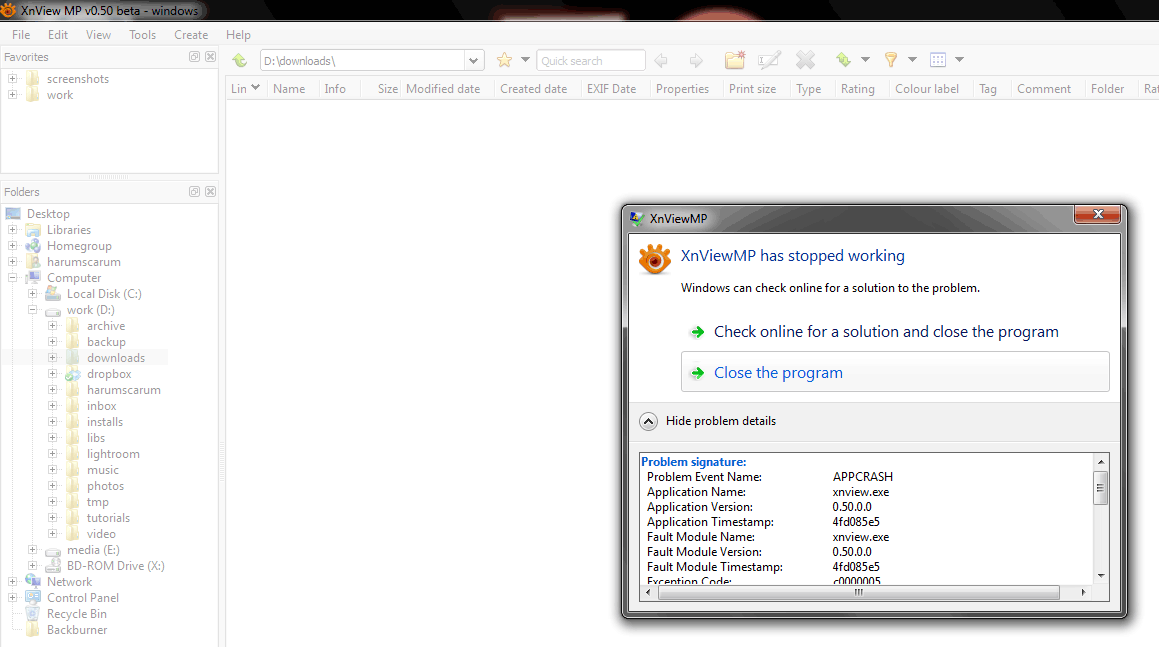Open the View menu
Image resolution: width=1159 pixels, height=647 pixels.
(x=98, y=35)
